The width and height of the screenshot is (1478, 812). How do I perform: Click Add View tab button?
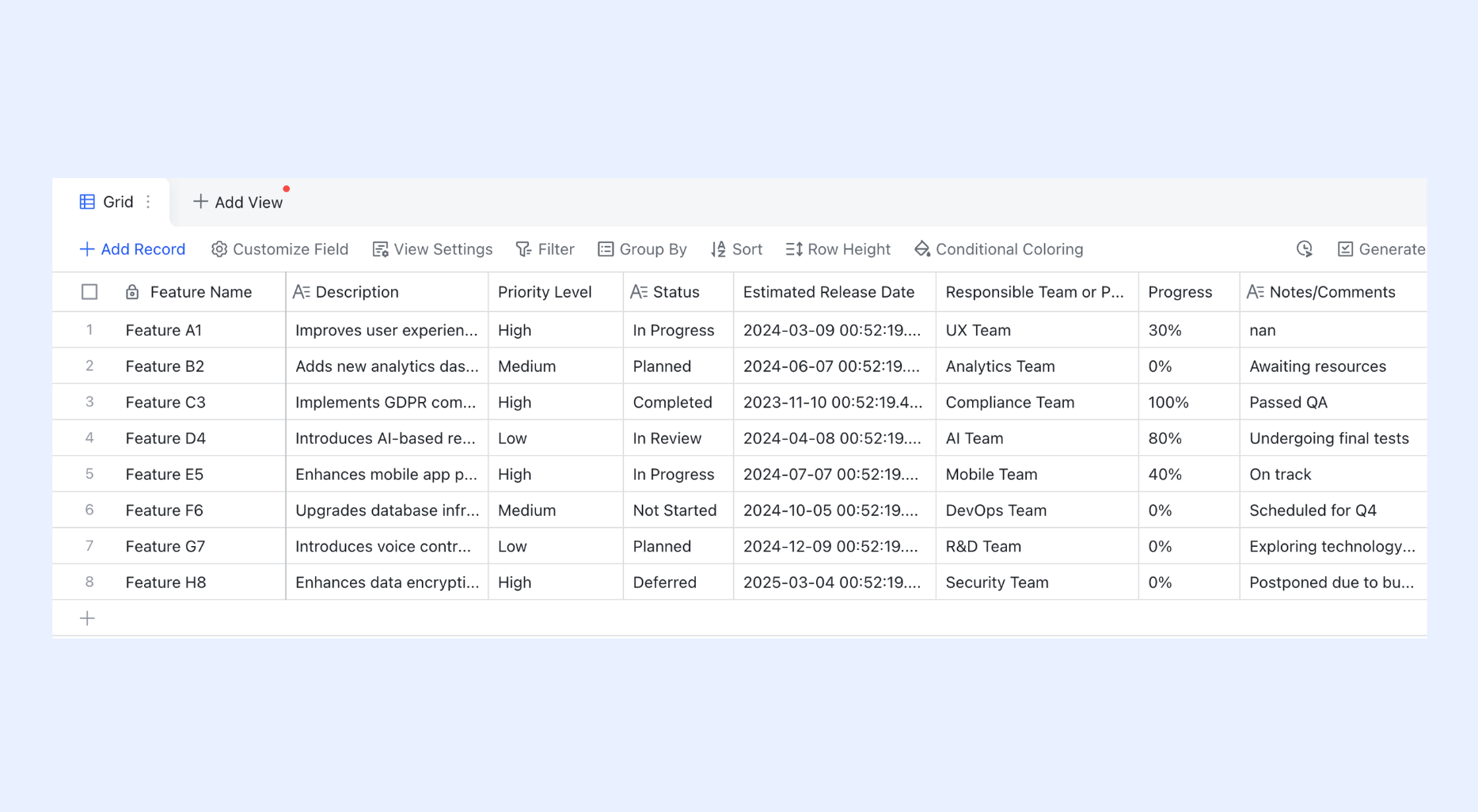(x=237, y=202)
